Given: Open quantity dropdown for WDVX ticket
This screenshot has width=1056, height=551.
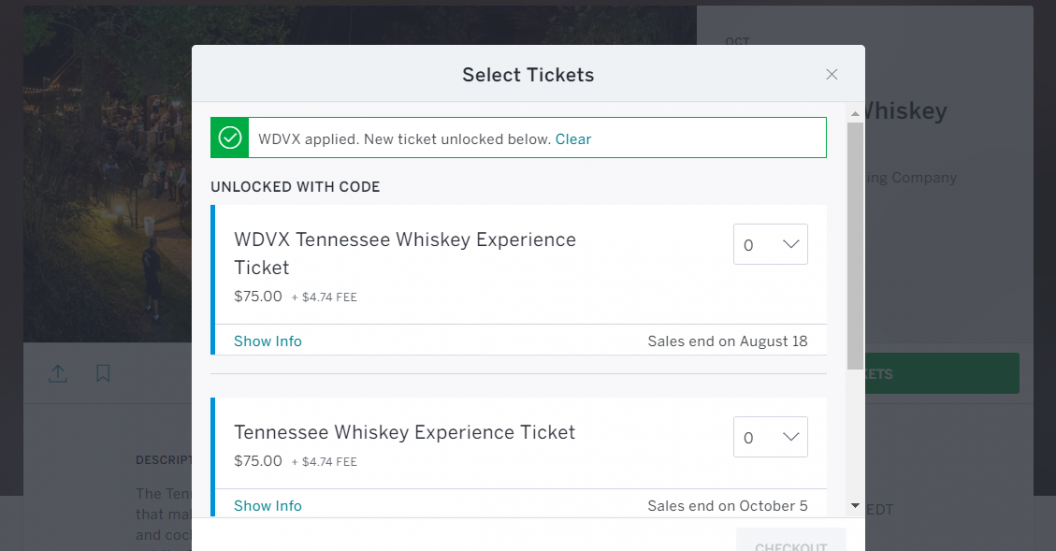Looking at the screenshot, I should pos(770,245).
